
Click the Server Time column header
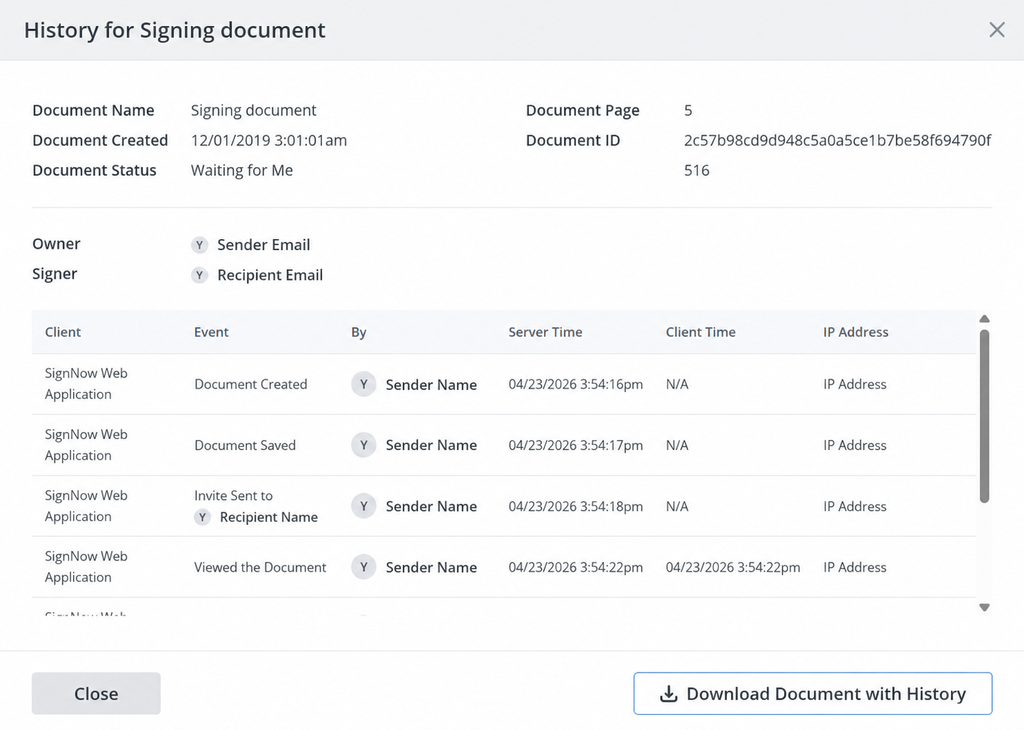pos(545,332)
